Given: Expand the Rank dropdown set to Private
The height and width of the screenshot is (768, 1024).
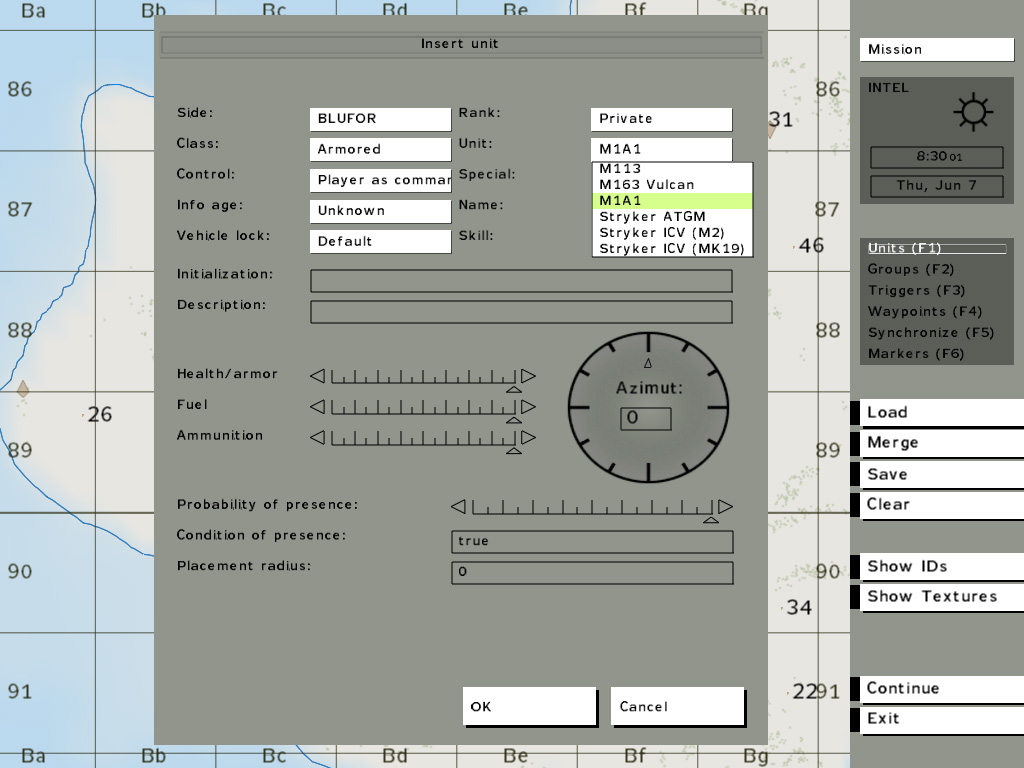Looking at the screenshot, I should pos(661,119).
